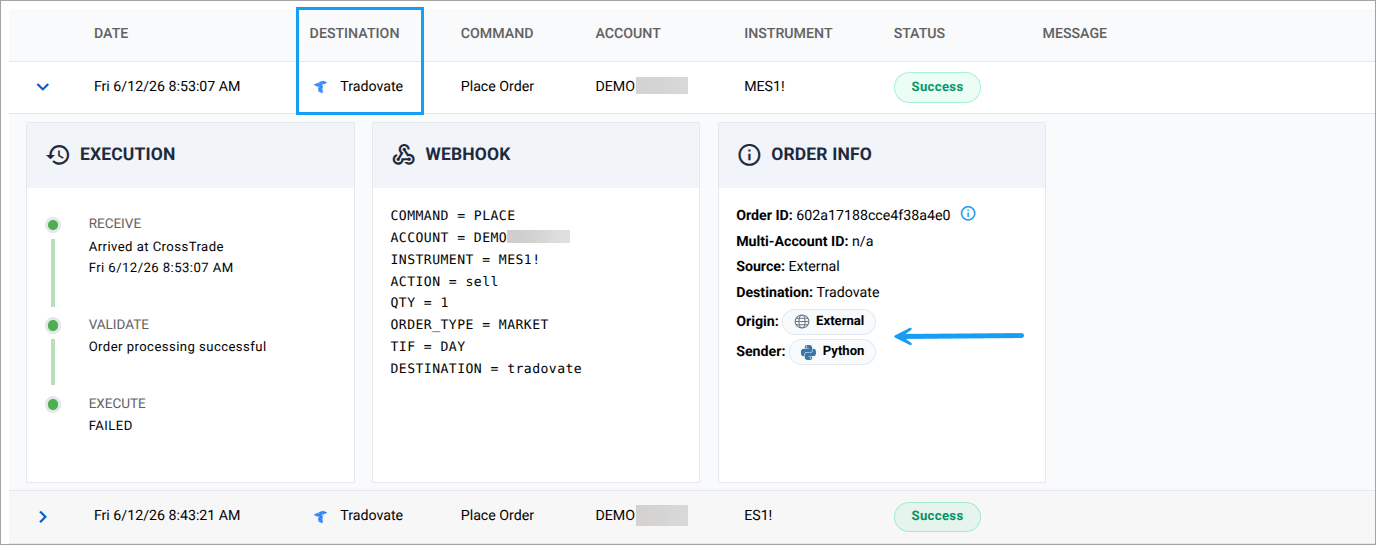This screenshot has width=1376, height=545.
Task: Click Tradovate logo icon in the 8:43:21 row
Action: (320, 516)
